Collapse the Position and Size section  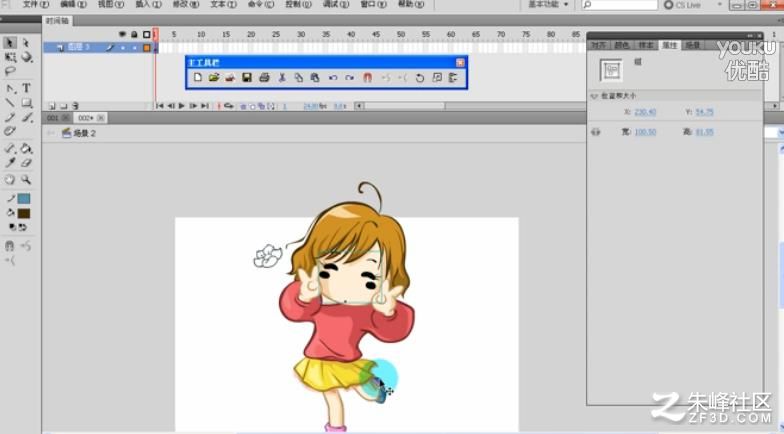594,96
